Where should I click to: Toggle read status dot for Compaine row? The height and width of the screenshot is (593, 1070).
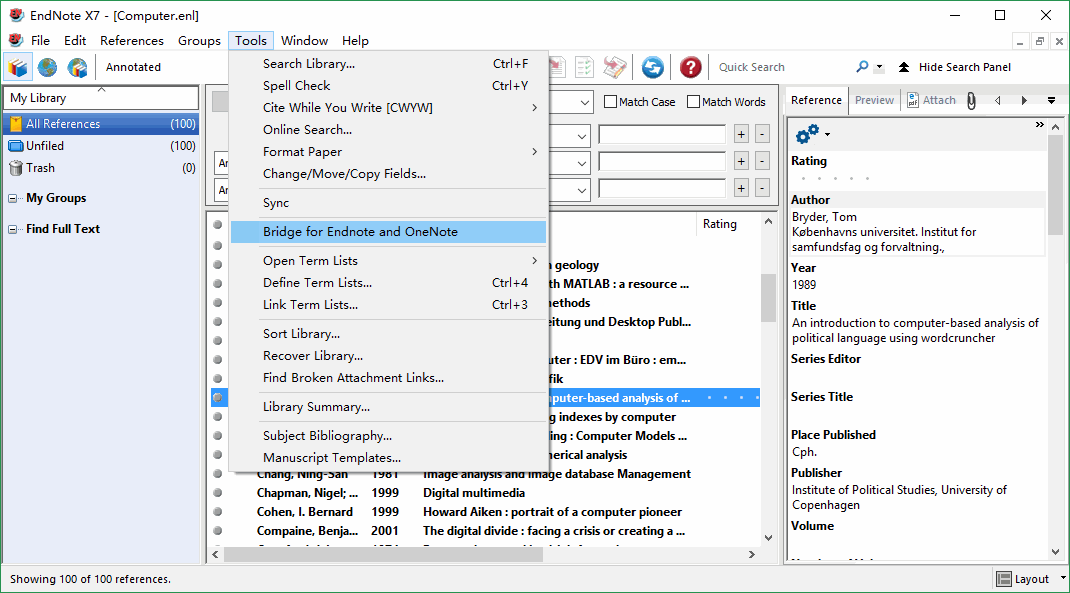pyautogui.click(x=218, y=530)
